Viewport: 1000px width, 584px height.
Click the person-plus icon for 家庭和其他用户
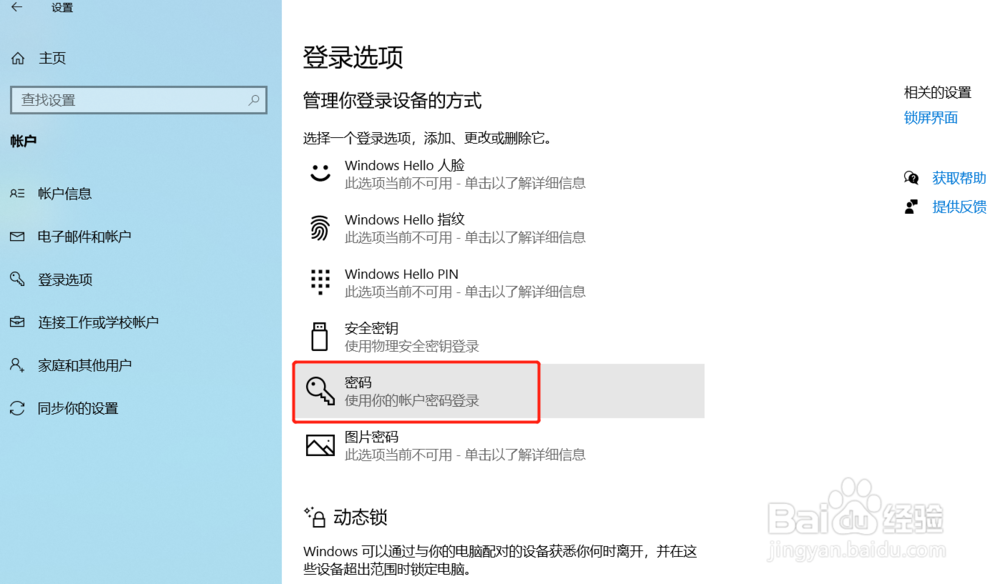[x=17, y=365]
